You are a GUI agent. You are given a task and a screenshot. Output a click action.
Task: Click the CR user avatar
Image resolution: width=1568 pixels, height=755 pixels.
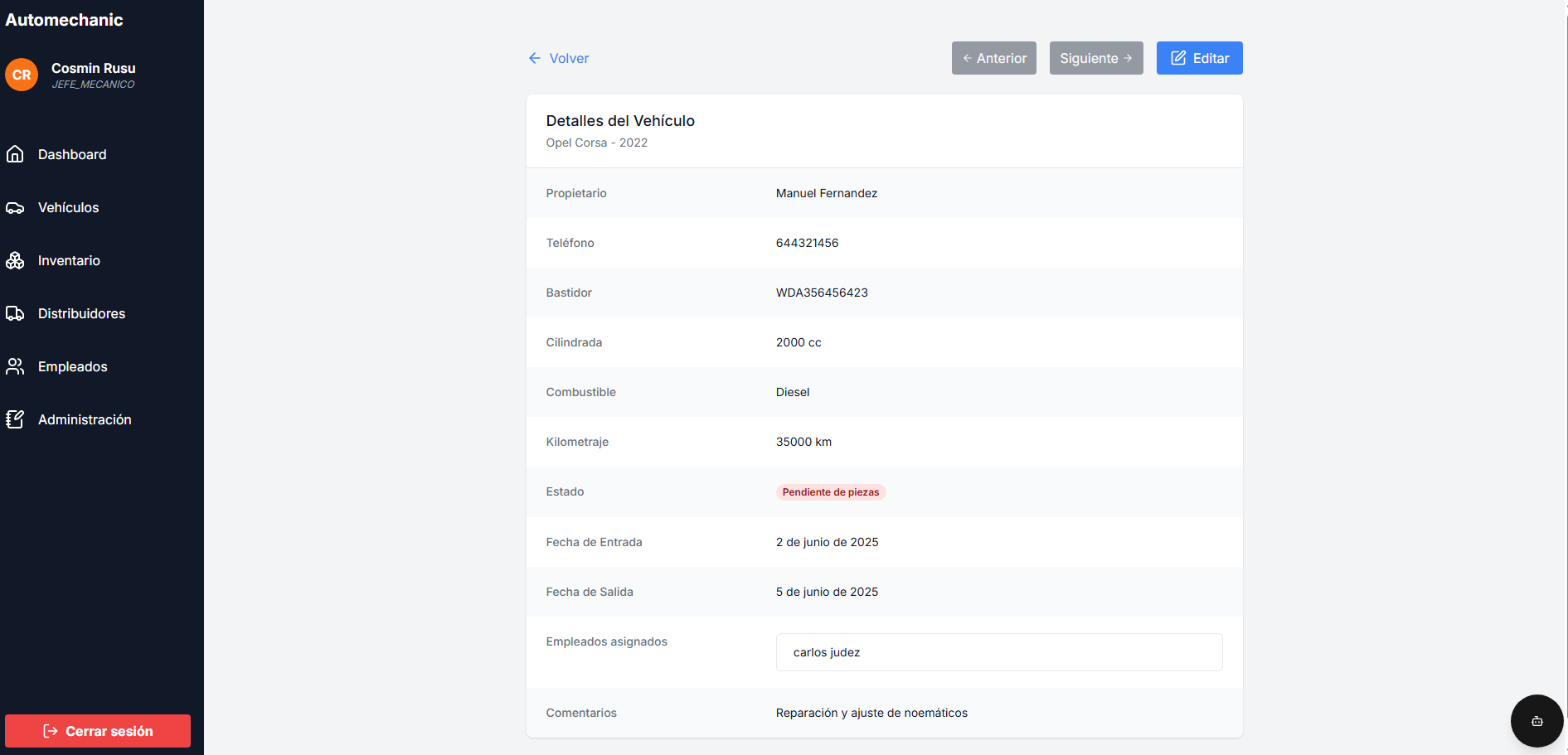[22, 75]
